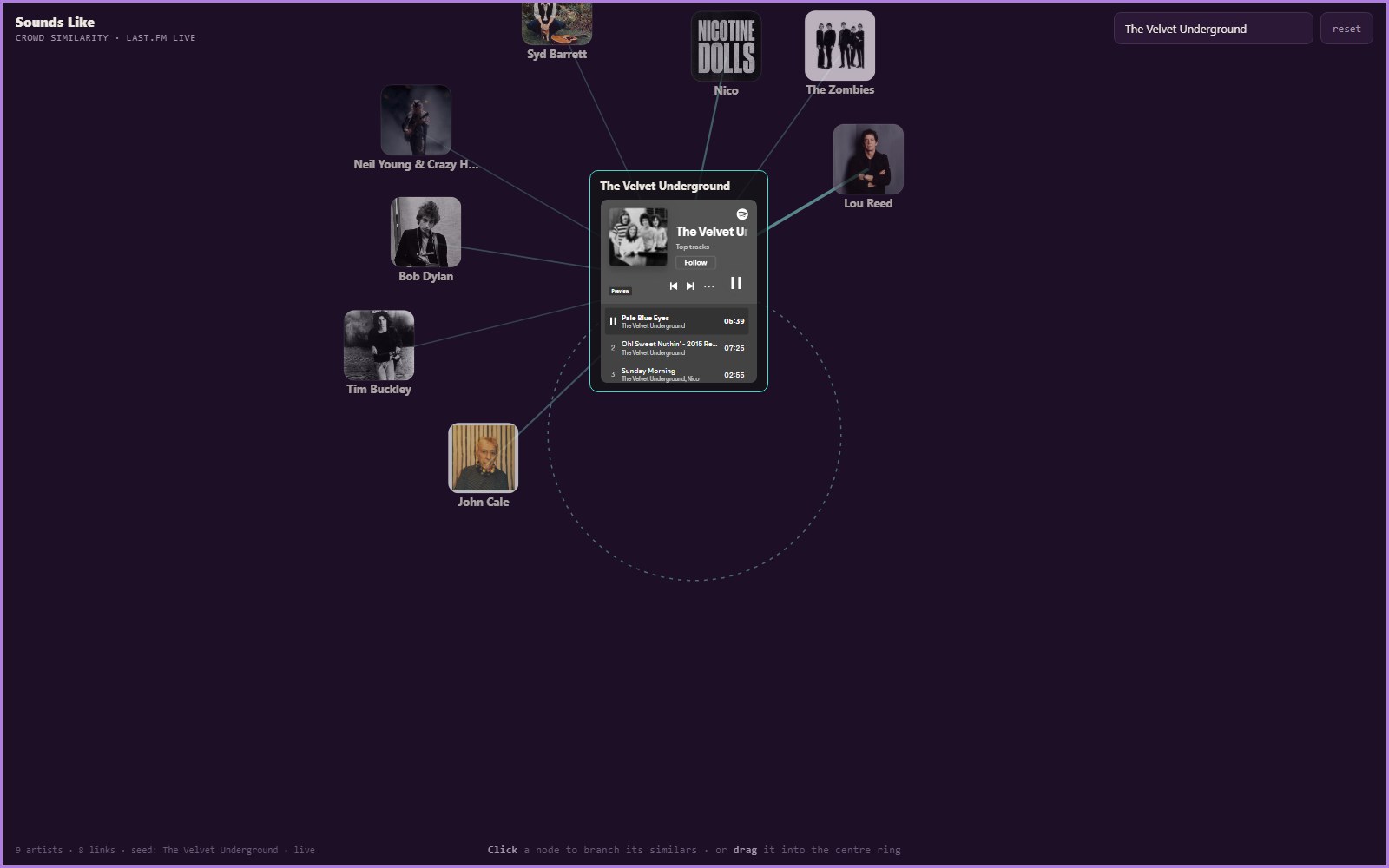Click the Pale Blue Eyes track title
This screenshot has width=1389, height=868.
645,318
